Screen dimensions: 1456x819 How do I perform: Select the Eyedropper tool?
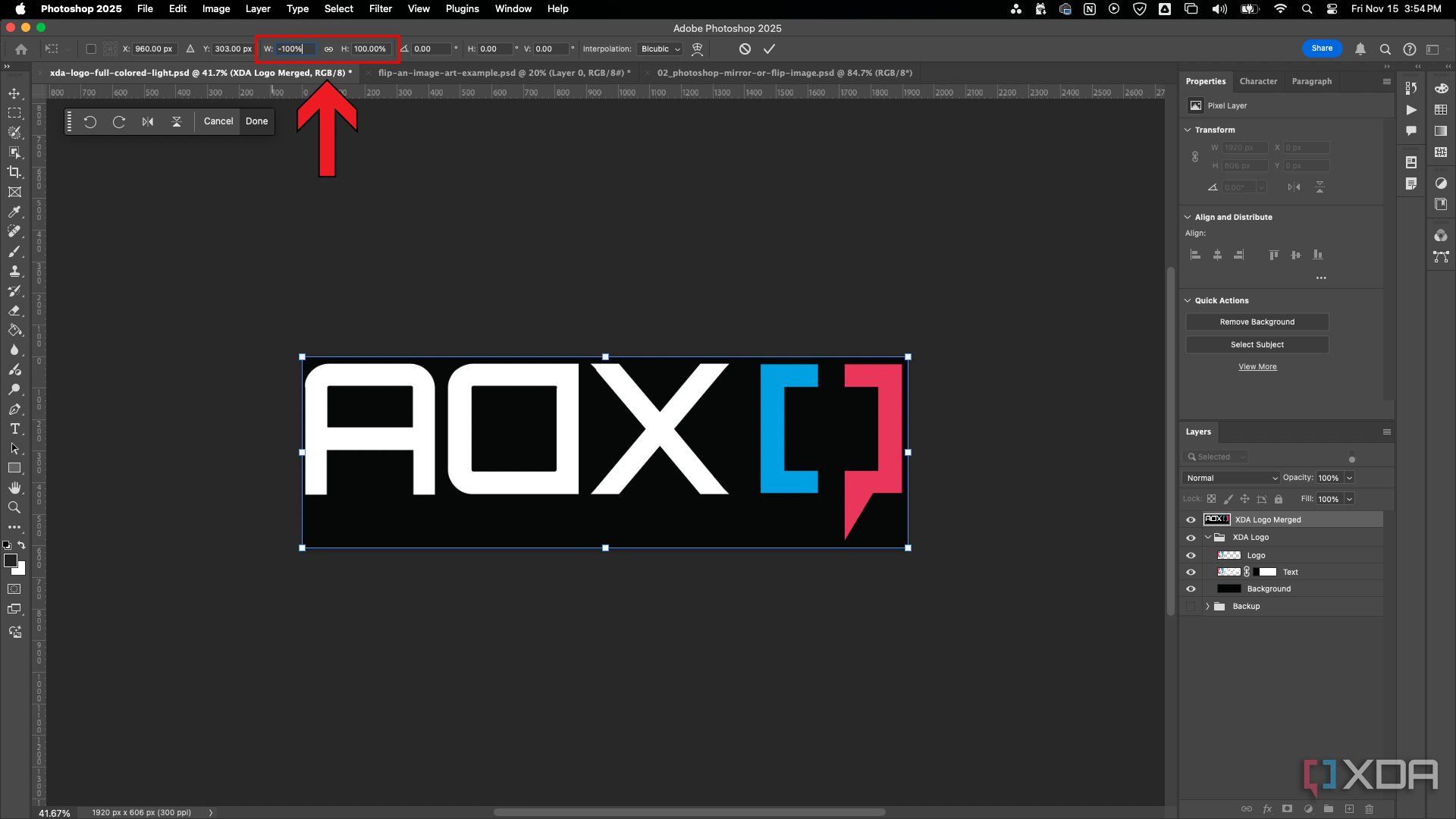(14, 212)
